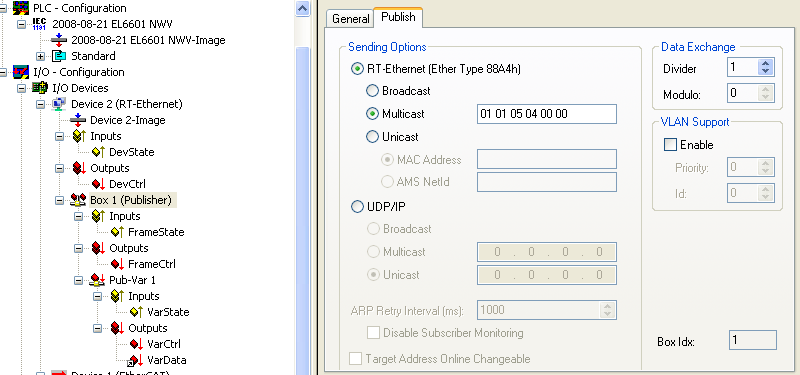Click the VarState variable icon

pyautogui.click(x=136, y=312)
